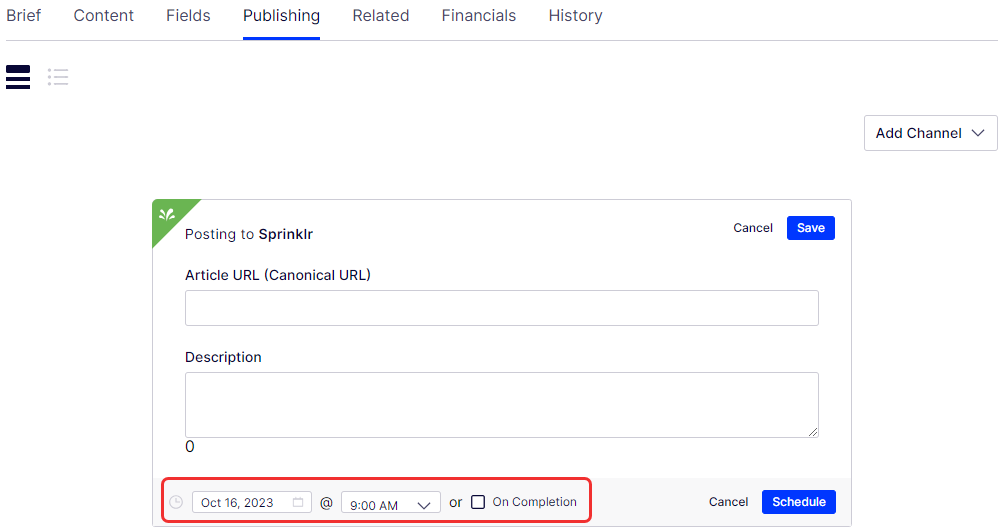Viewport: 1002px width, 529px height.
Task: Focus the Article URL input field
Action: tap(501, 308)
